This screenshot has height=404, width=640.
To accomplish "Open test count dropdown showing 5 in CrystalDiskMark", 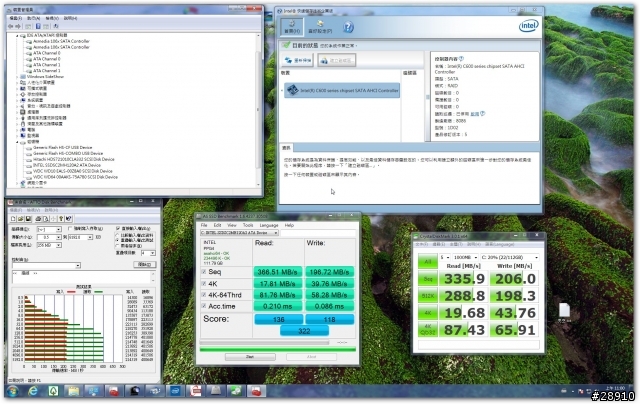I will pyautogui.click(x=444, y=257).
